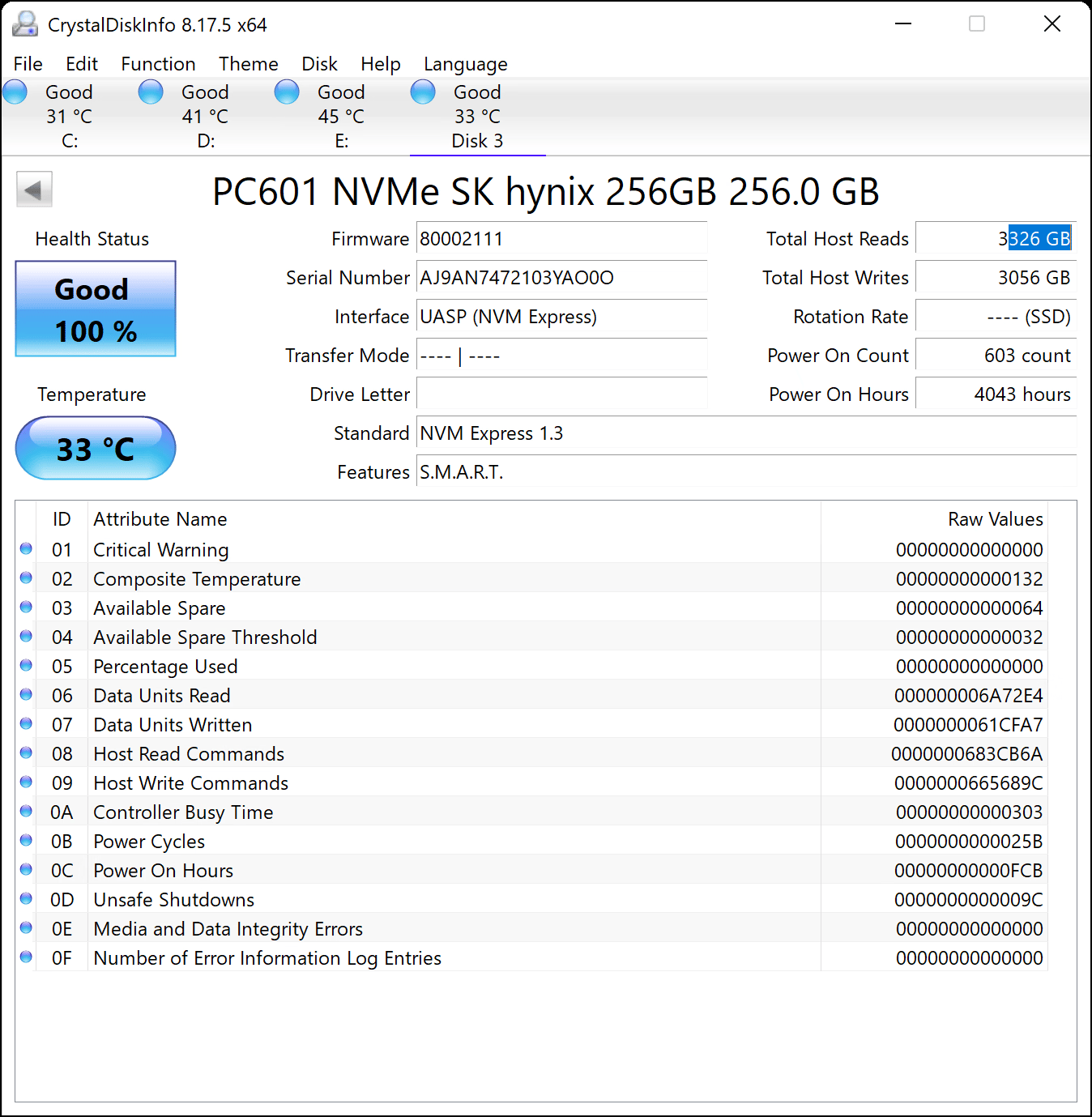Viewport: 1092px width, 1117px height.
Task: Click the Interface field UASP (NVM Express)
Action: coord(561,317)
